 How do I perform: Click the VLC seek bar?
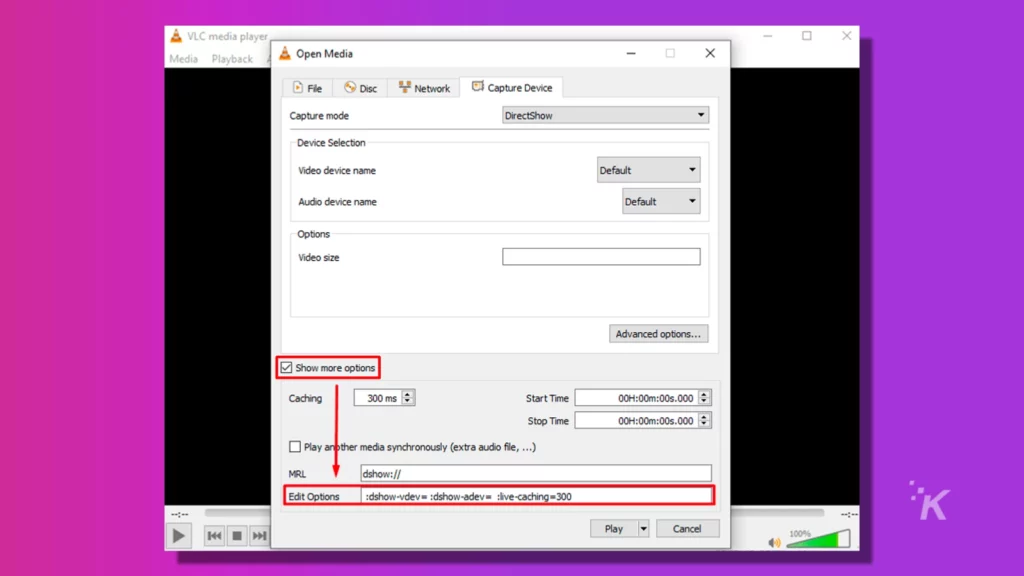513,513
